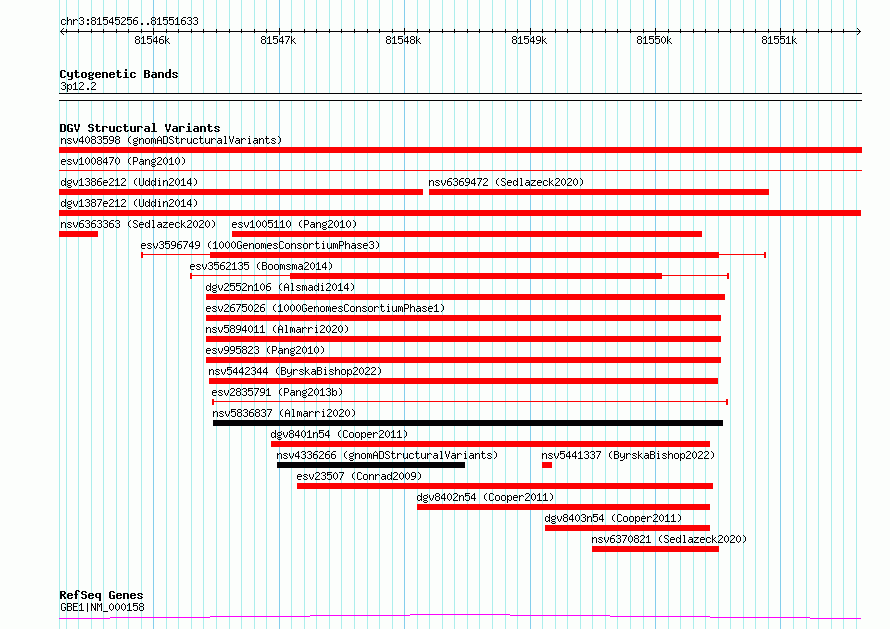890x629 pixels.
Task: Open nsv5894011 (Almarri2020) variant label
Action: coord(277,329)
